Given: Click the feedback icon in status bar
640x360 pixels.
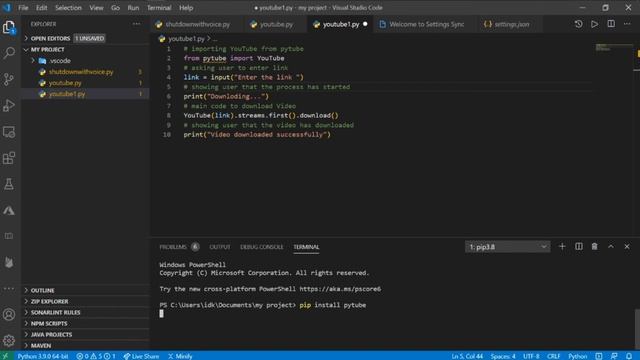Looking at the screenshot, I should [x=614, y=356].
